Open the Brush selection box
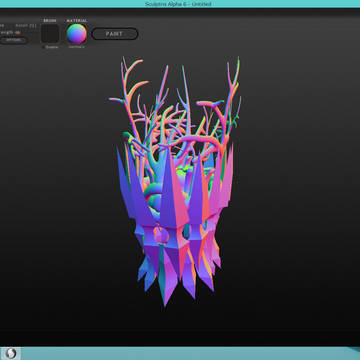 (51, 33)
